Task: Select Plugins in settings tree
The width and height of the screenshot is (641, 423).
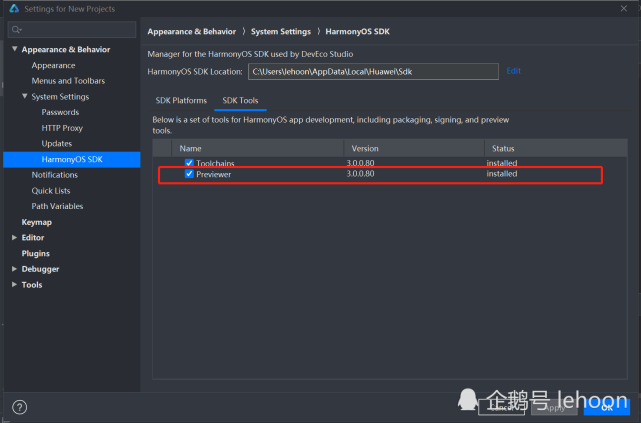Action: [36, 253]
